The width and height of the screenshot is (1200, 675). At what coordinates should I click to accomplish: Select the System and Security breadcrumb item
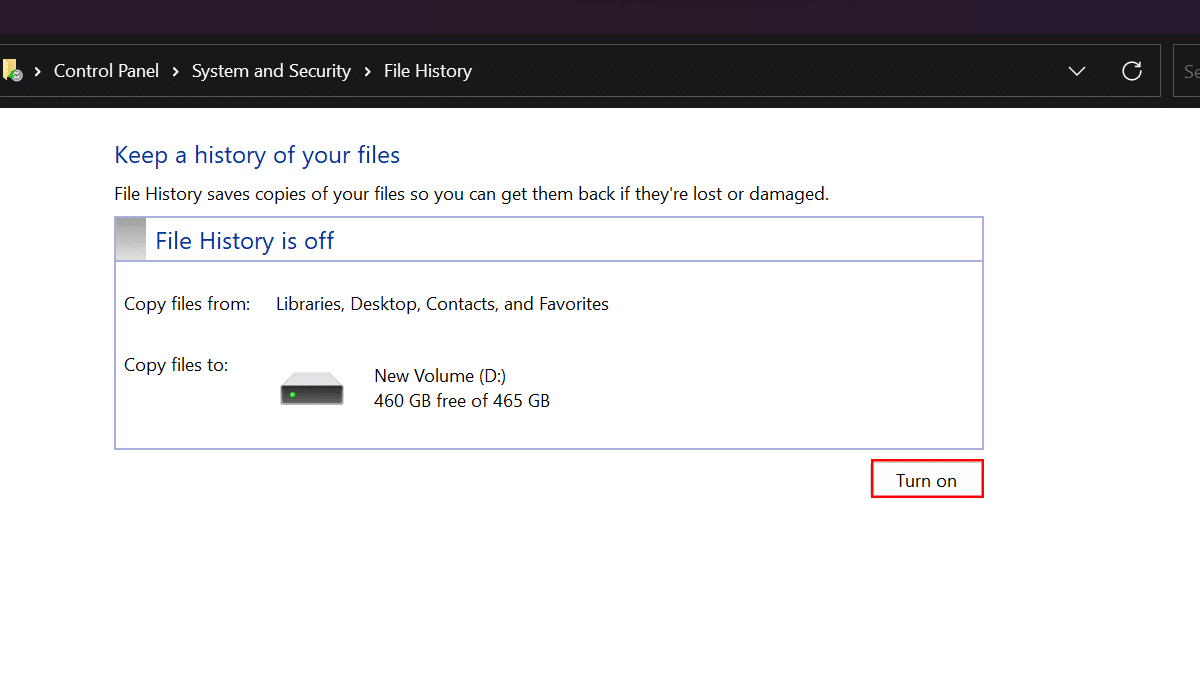click(x=271, y=70)
